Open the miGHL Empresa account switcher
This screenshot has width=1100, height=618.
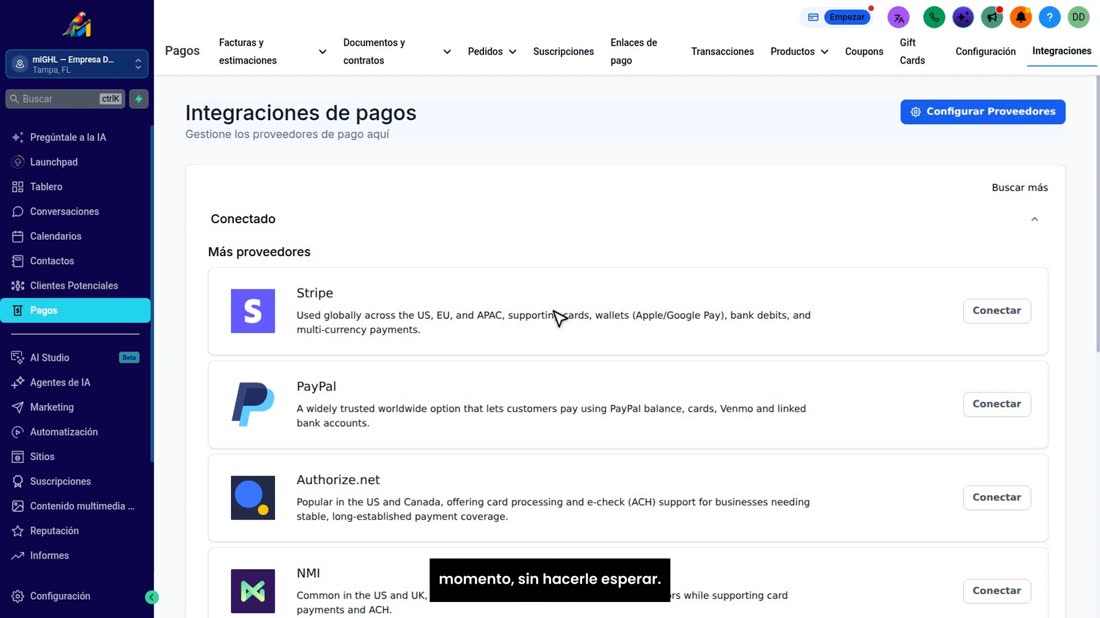click(76, 64)
